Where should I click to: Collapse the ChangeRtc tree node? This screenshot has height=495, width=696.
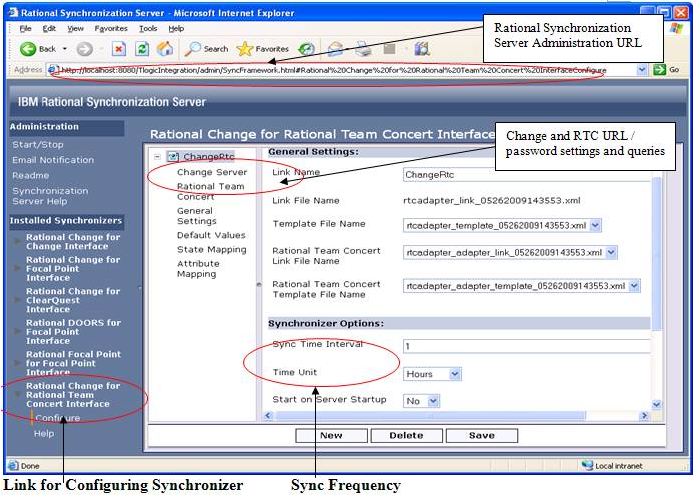(x=158, y=157)
